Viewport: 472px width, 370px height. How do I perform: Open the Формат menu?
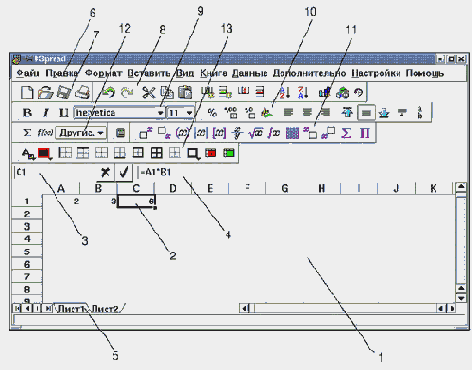(x=104, y=73)
